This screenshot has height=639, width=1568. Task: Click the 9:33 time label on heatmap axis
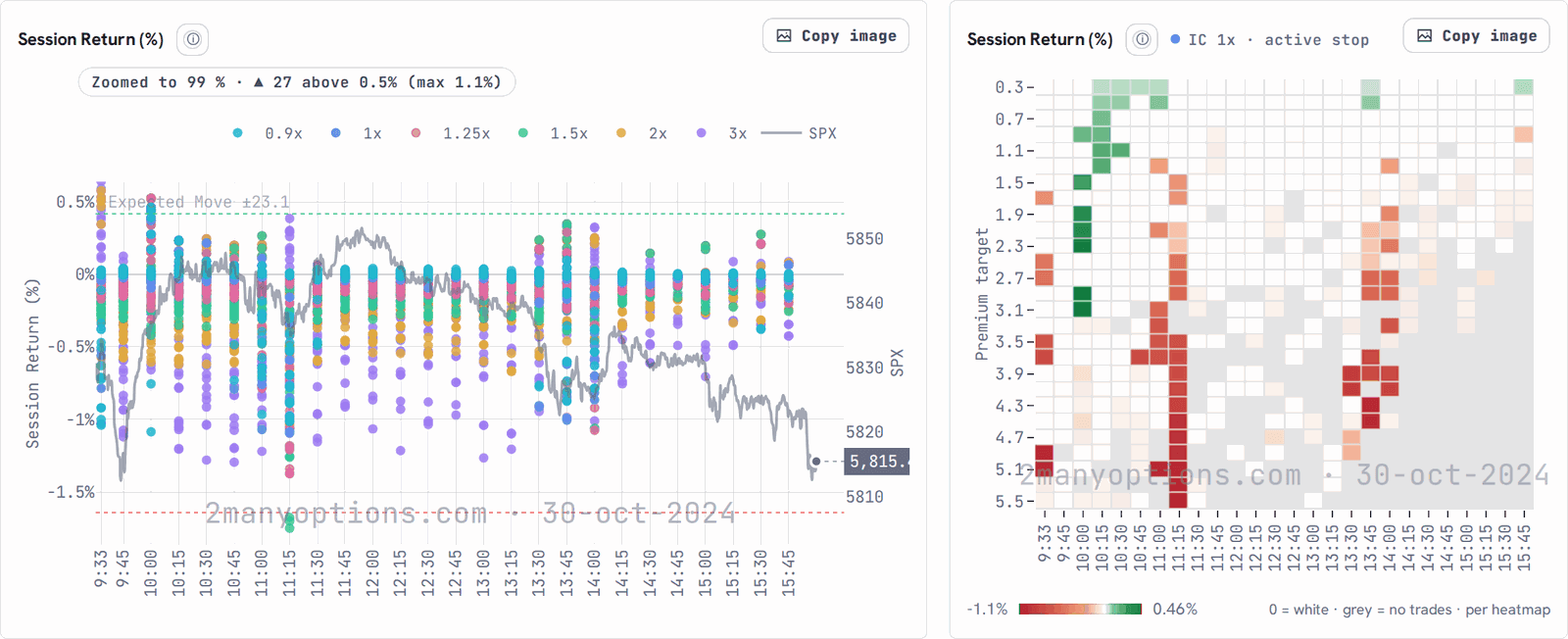[x=1045, y=543]
